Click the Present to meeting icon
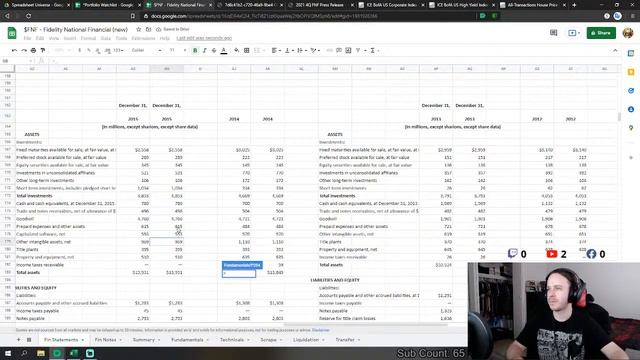The image size is (640, 360). pyautogui.click(x=573, y=33)
